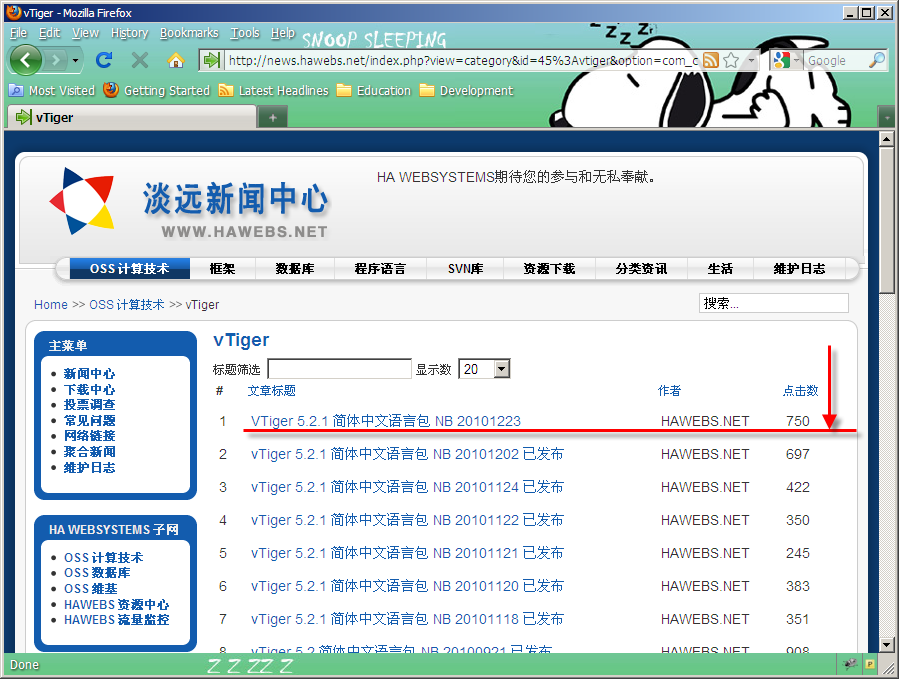899x679 pixels.
Task: Open article VTiger 5.2.1 NB 20101223
Action: click(386, 421)
